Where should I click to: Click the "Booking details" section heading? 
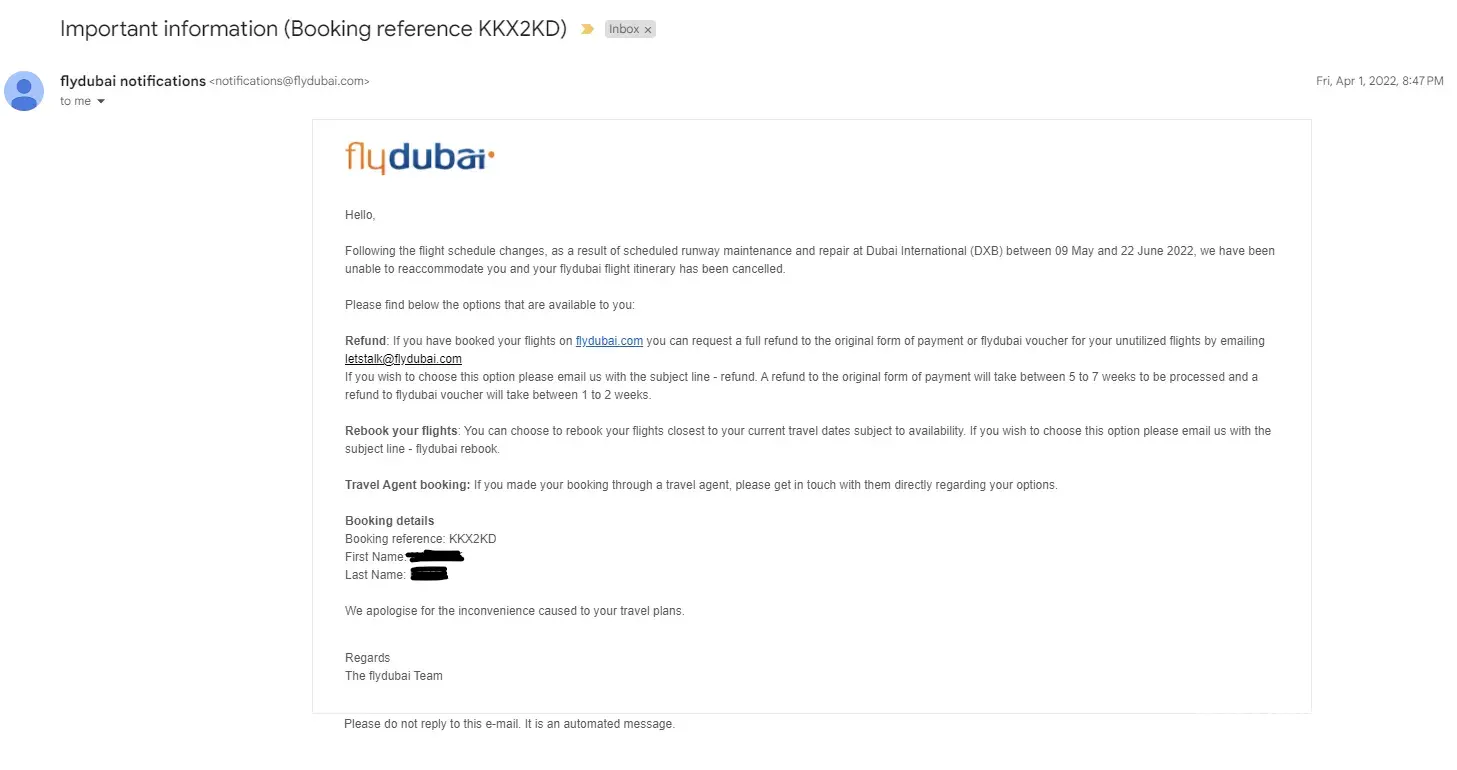point(390,521)
